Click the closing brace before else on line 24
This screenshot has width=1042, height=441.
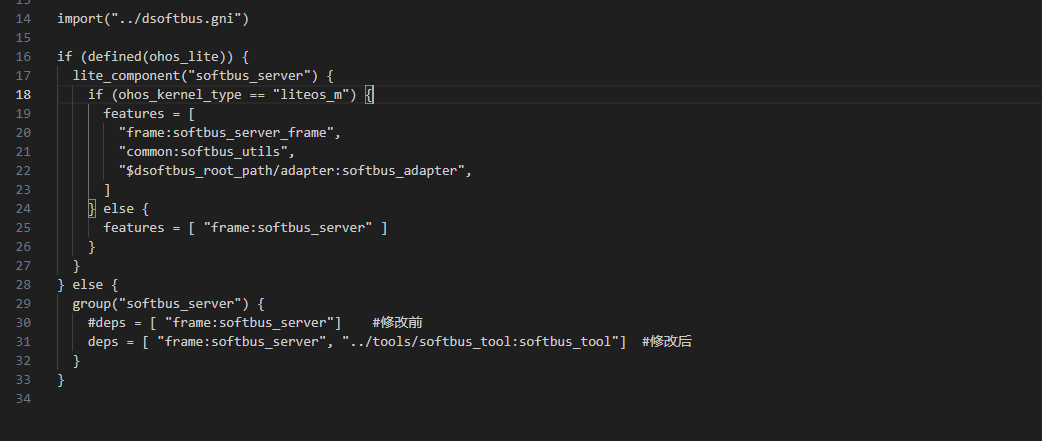click(92, 209)
